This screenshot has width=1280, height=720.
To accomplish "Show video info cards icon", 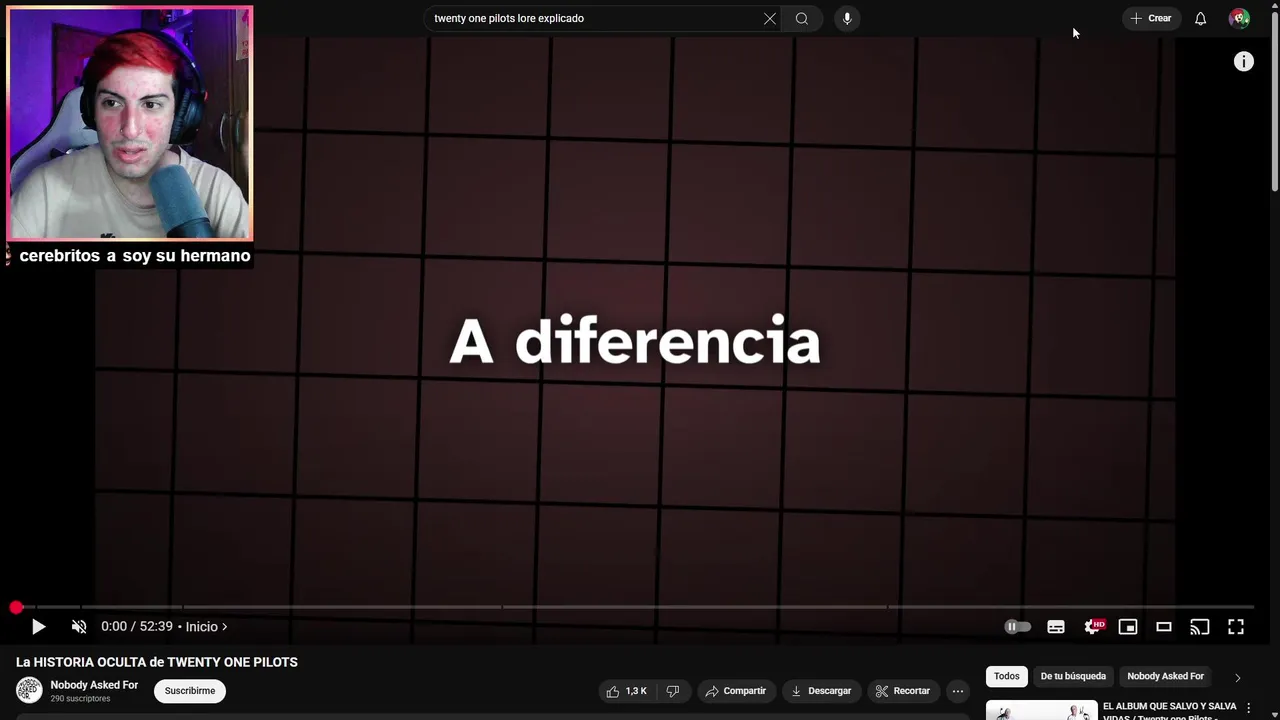I will 1243,61.
